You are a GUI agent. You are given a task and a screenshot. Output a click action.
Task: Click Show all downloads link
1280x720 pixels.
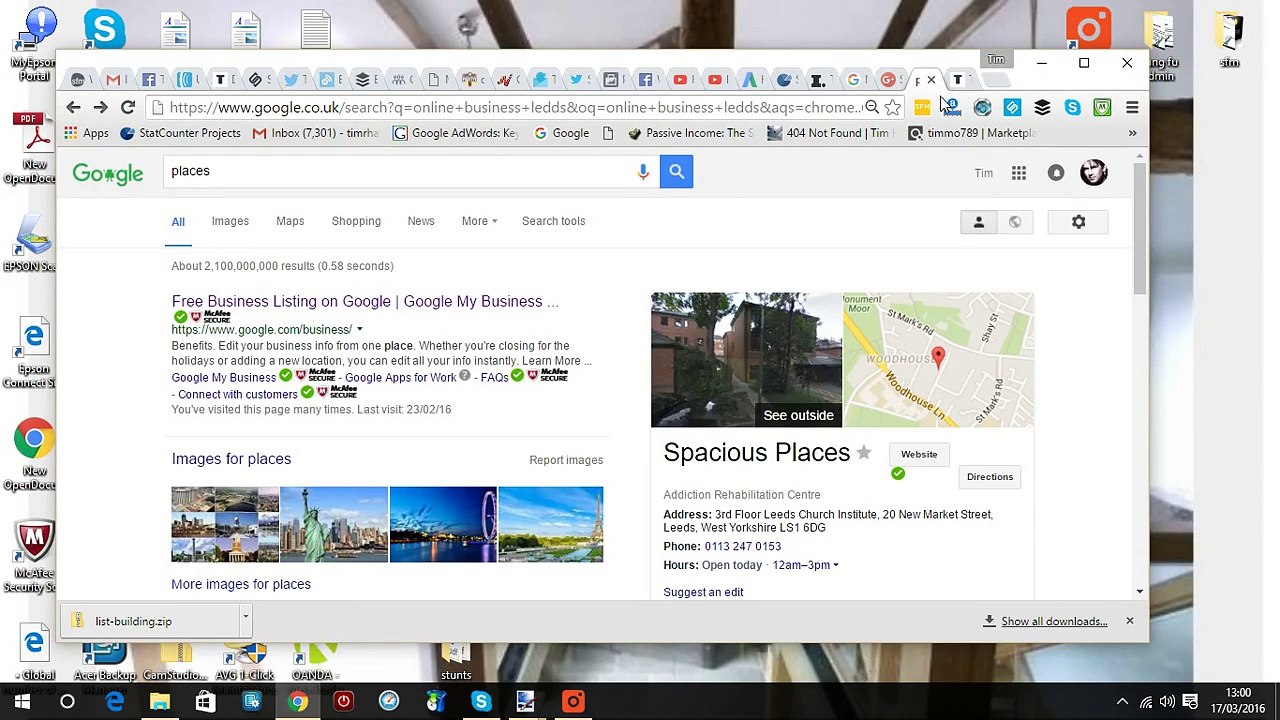(x=1054, y=622)
